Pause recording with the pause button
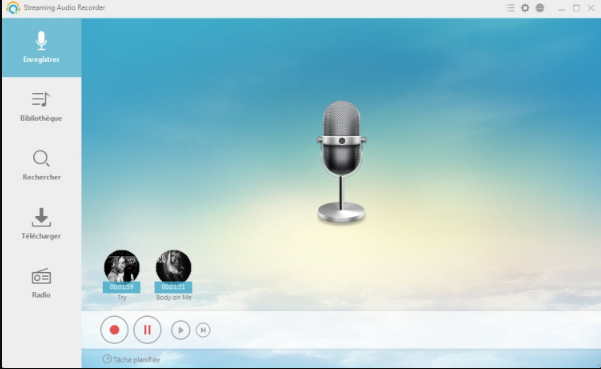The height and width of the screenshot is (369, 601). coord(147,330)
